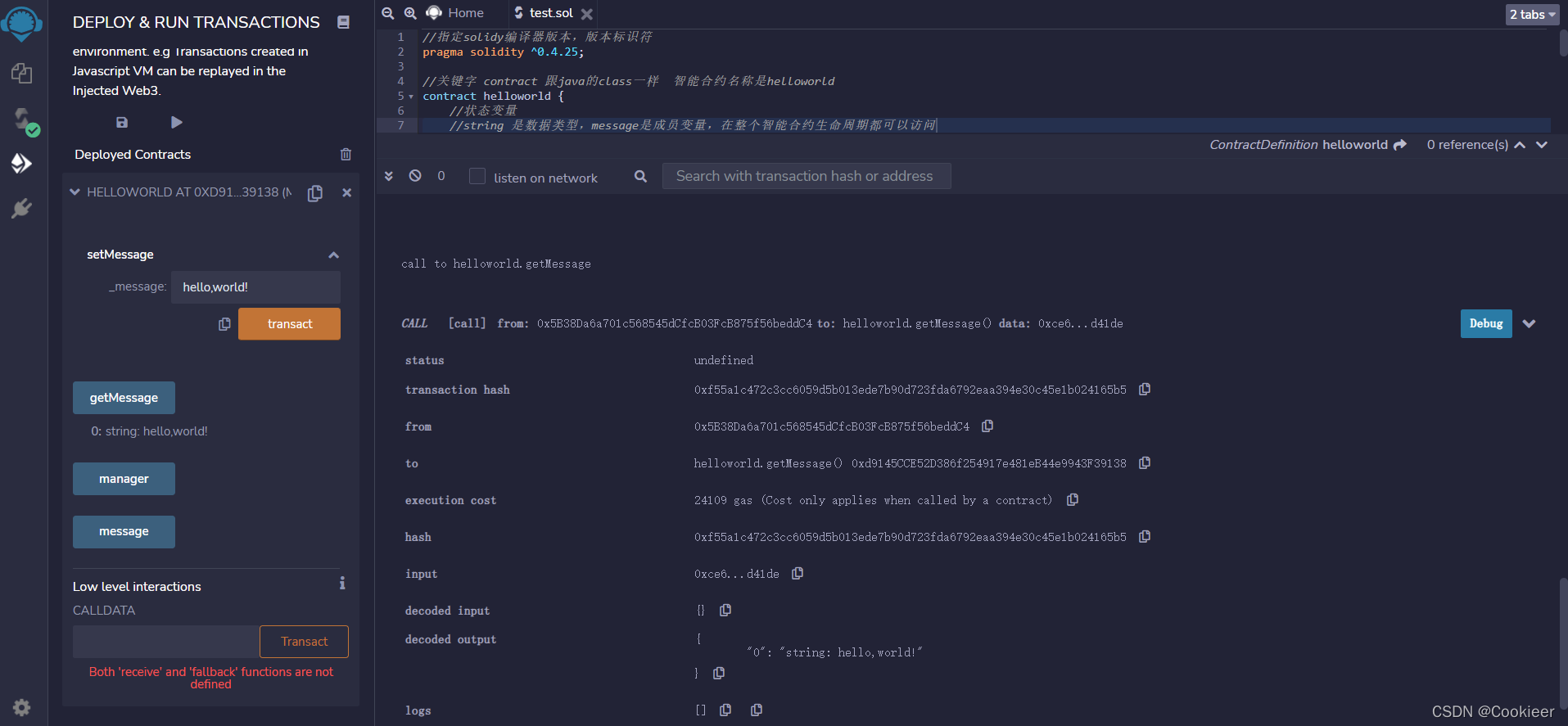
Task: Copy the from address value
Action: 987,426
